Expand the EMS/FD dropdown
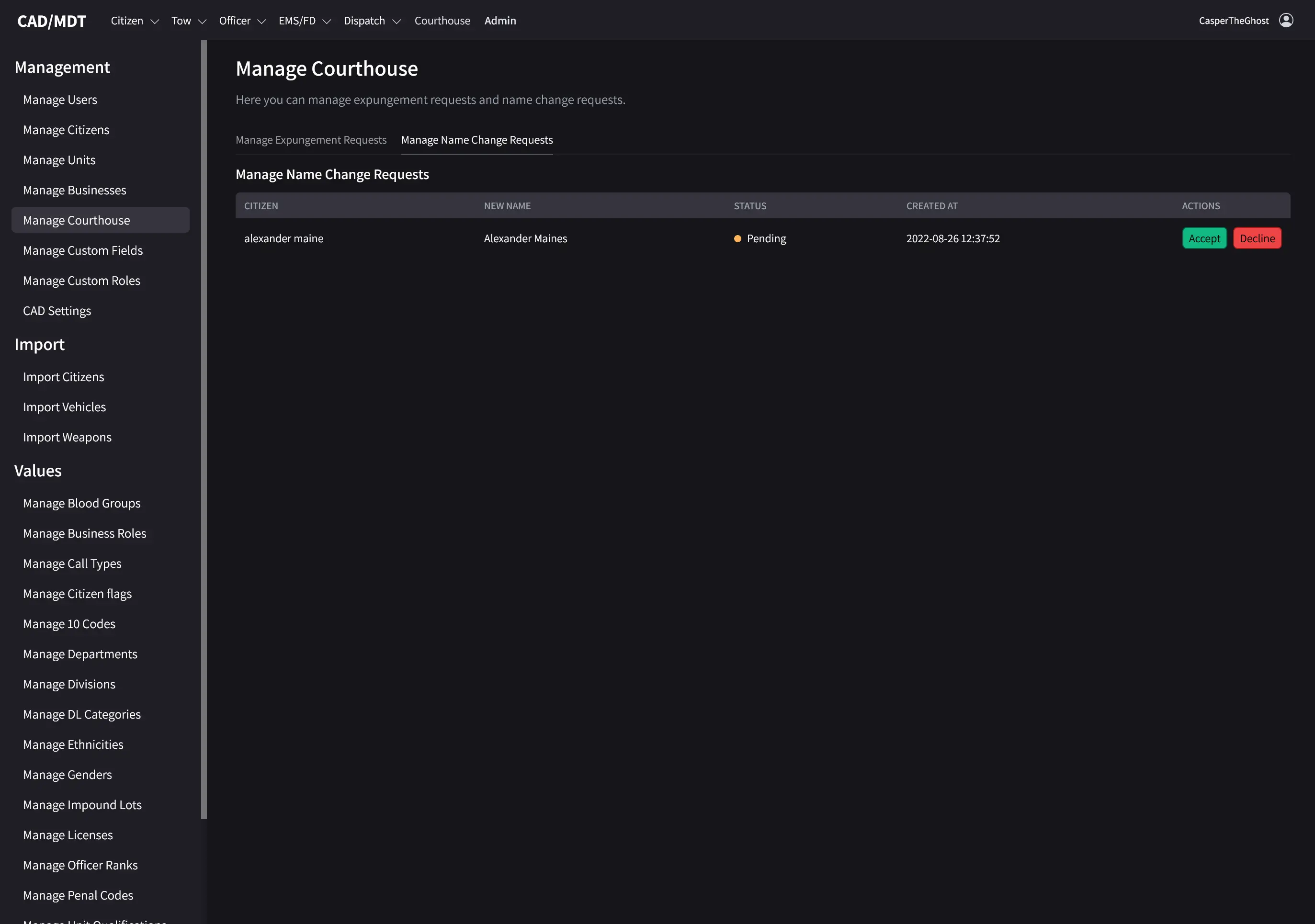The image size is (1315, 924). [x=304, y=21]
